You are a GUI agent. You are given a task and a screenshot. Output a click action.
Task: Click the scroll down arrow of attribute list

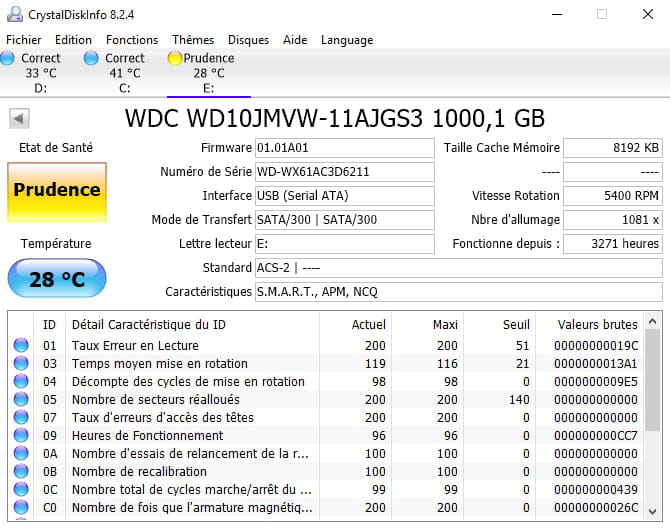coord(652,511)
